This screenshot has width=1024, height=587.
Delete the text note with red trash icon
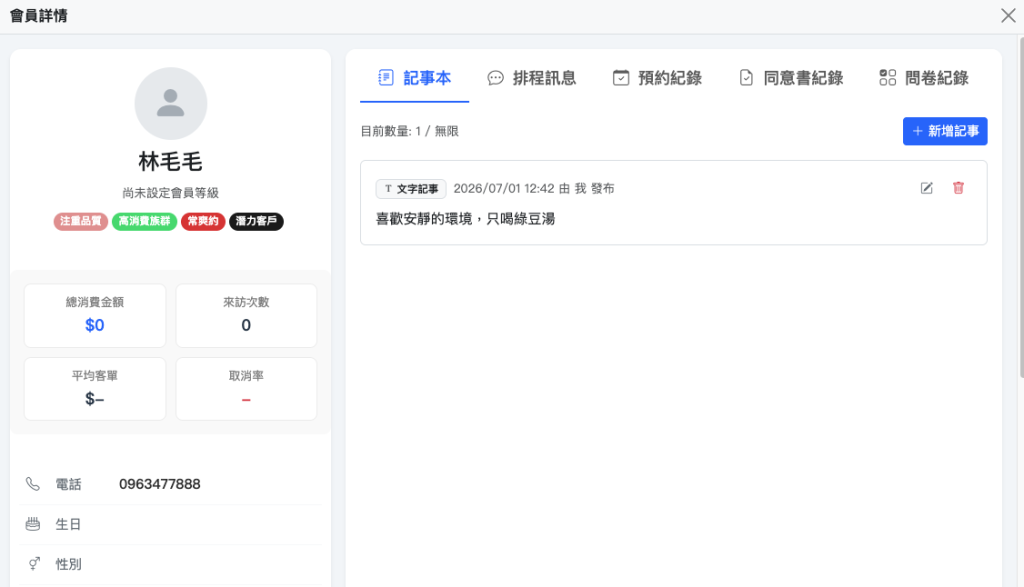[958, 188]
